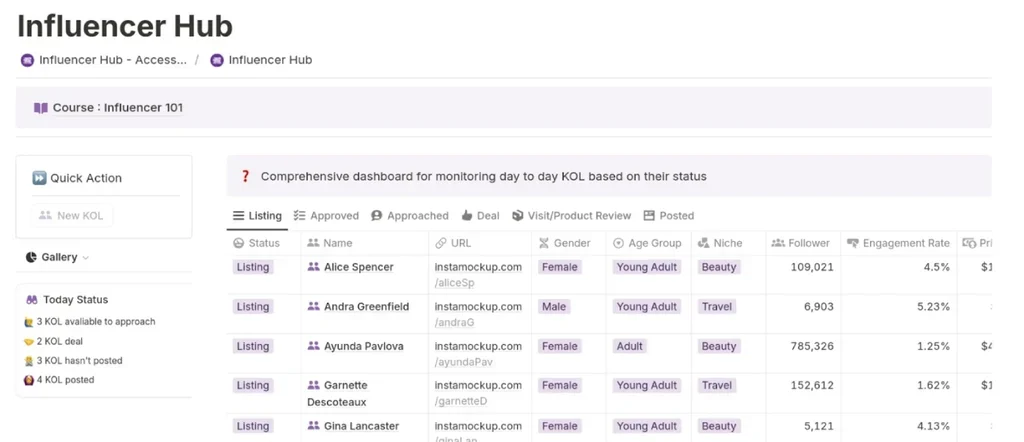Image resolution: width=1024 pixels, height=442 pixels.
Task: Open Alice Spencer's Listing status dropdown
Action: pos(253,267)
